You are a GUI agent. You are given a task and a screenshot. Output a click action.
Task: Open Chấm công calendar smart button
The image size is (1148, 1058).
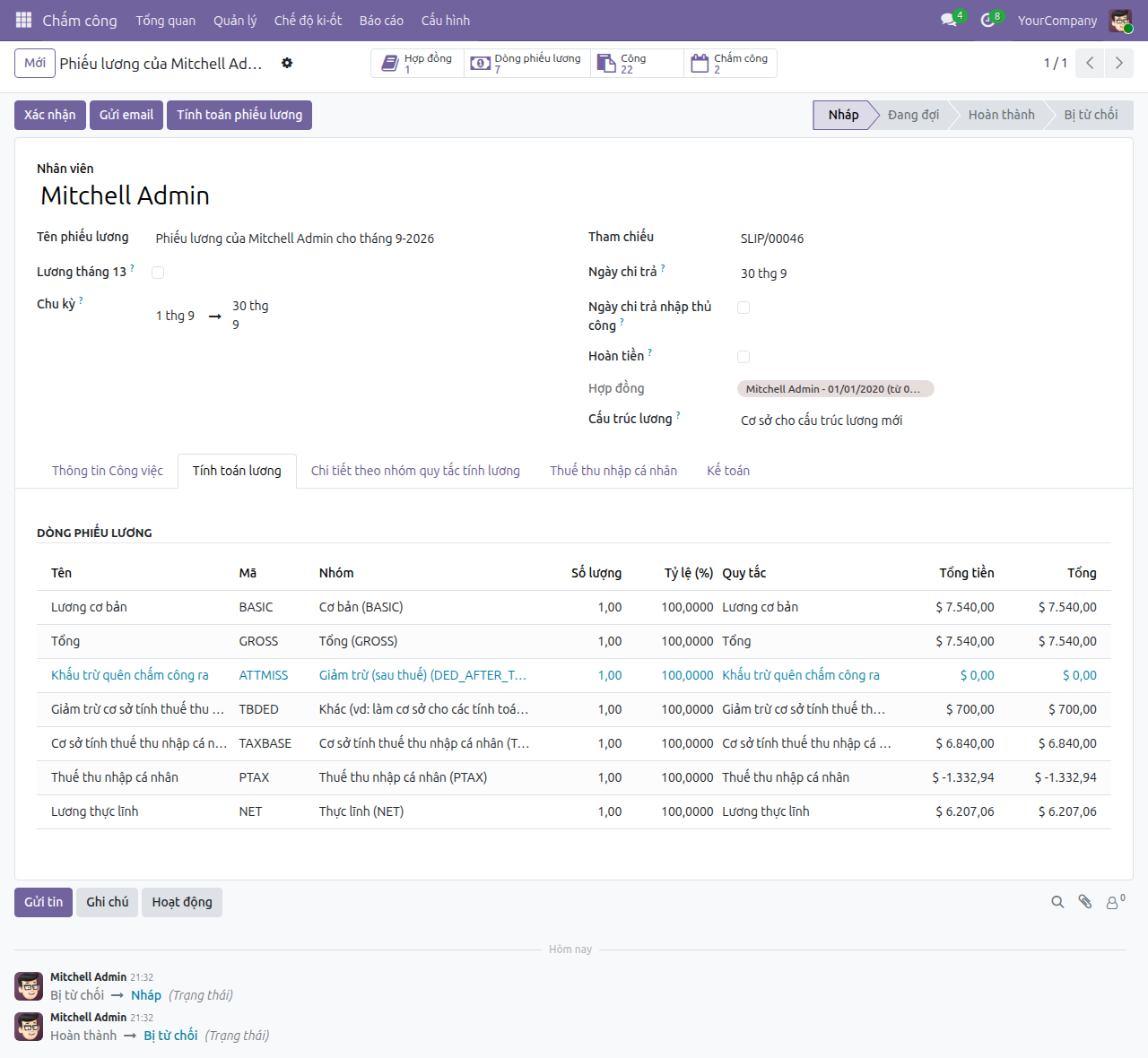click(730, 64)
